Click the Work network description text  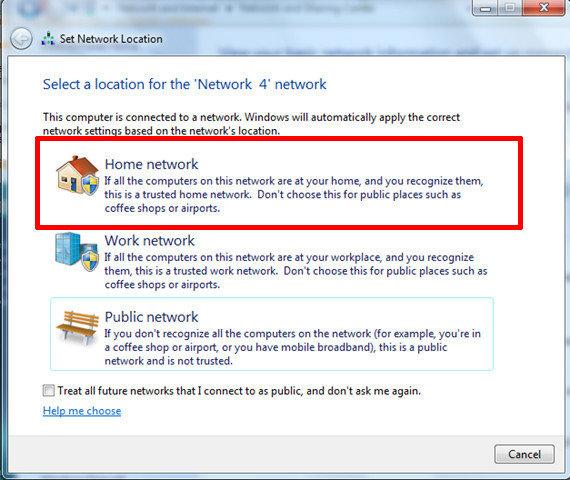point(296,271)
